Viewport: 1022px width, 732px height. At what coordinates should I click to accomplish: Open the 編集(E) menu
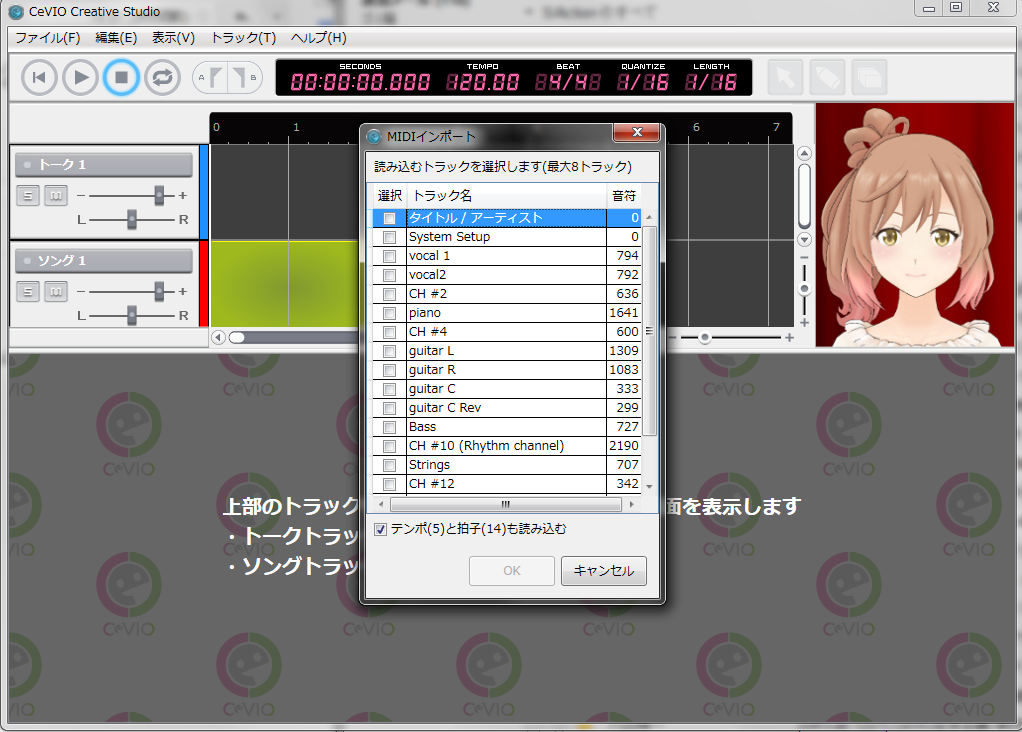[x=116, y=38]
